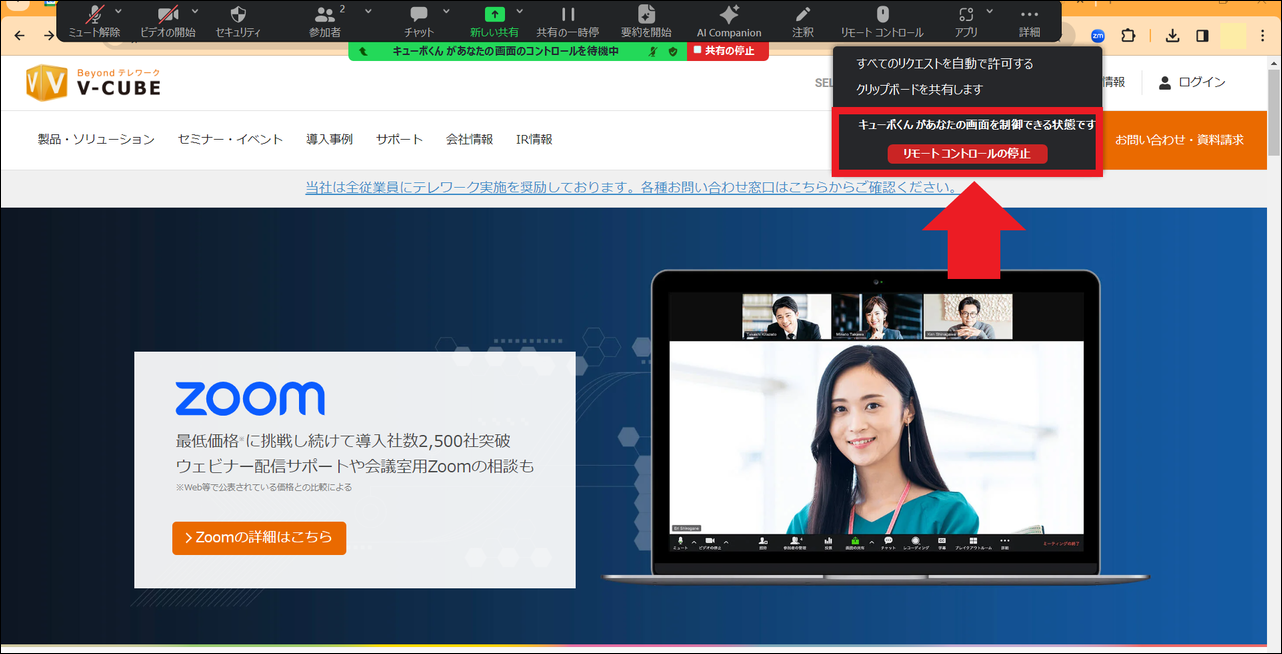Open 会社情報 navigation item
Viewport: 1282px width, 654px height.
coord(469,139)
